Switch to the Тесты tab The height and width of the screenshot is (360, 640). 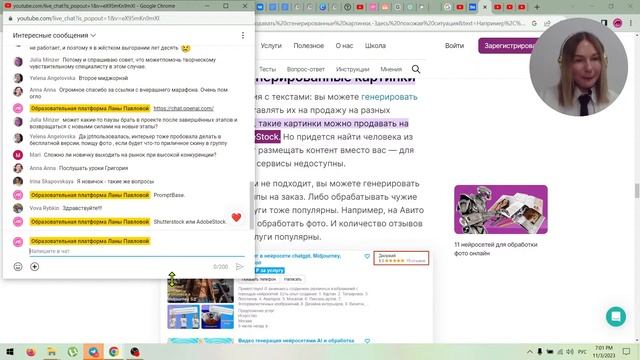click(267, 69)
